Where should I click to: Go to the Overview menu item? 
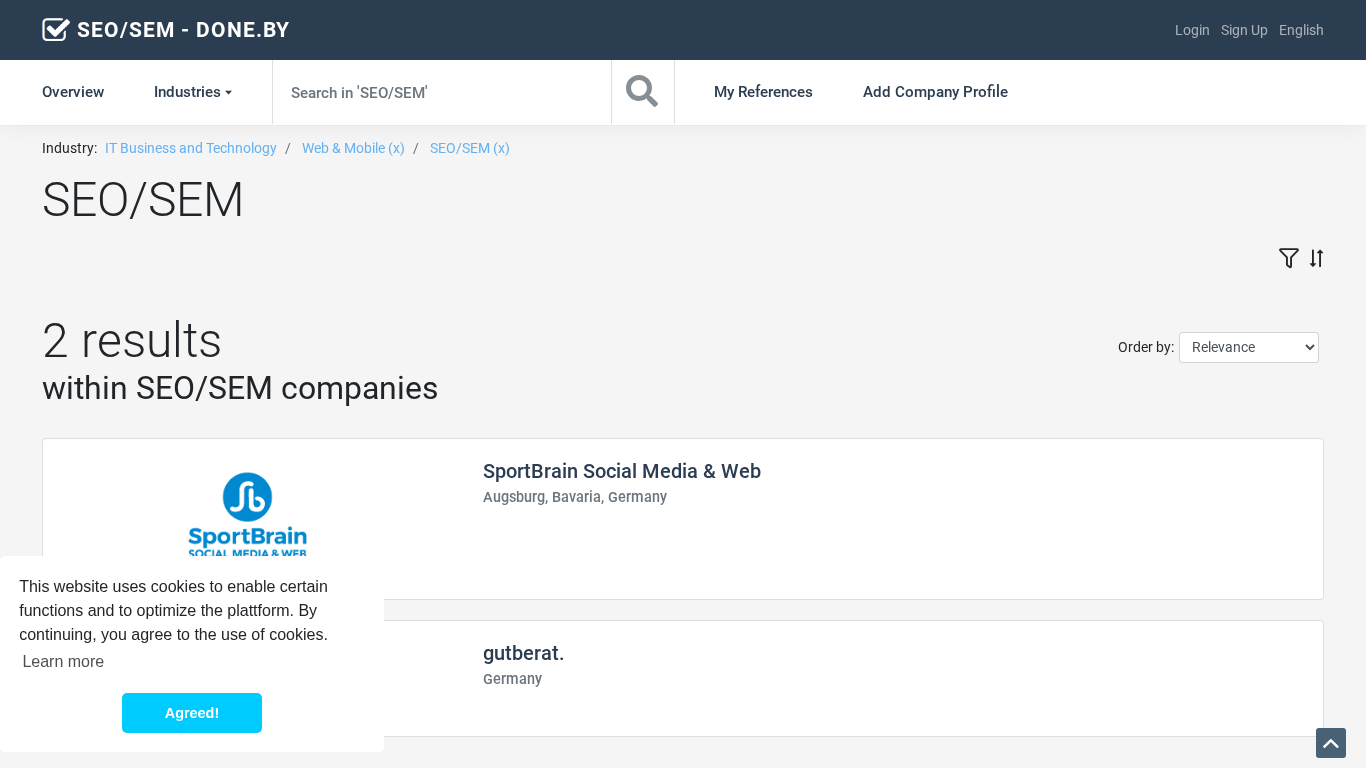[73, 92]
